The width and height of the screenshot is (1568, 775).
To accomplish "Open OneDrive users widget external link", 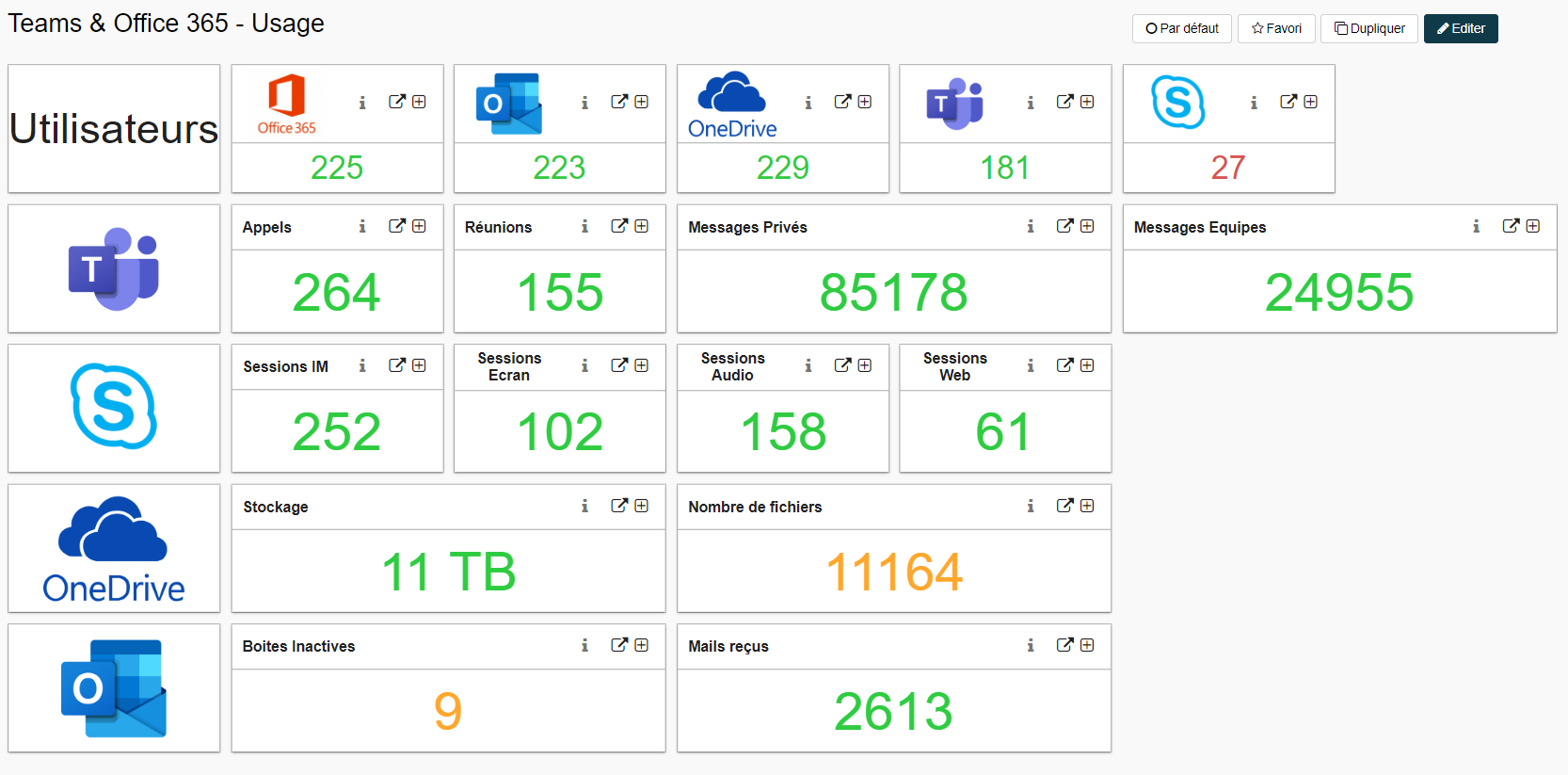I will tap(842, 102).
